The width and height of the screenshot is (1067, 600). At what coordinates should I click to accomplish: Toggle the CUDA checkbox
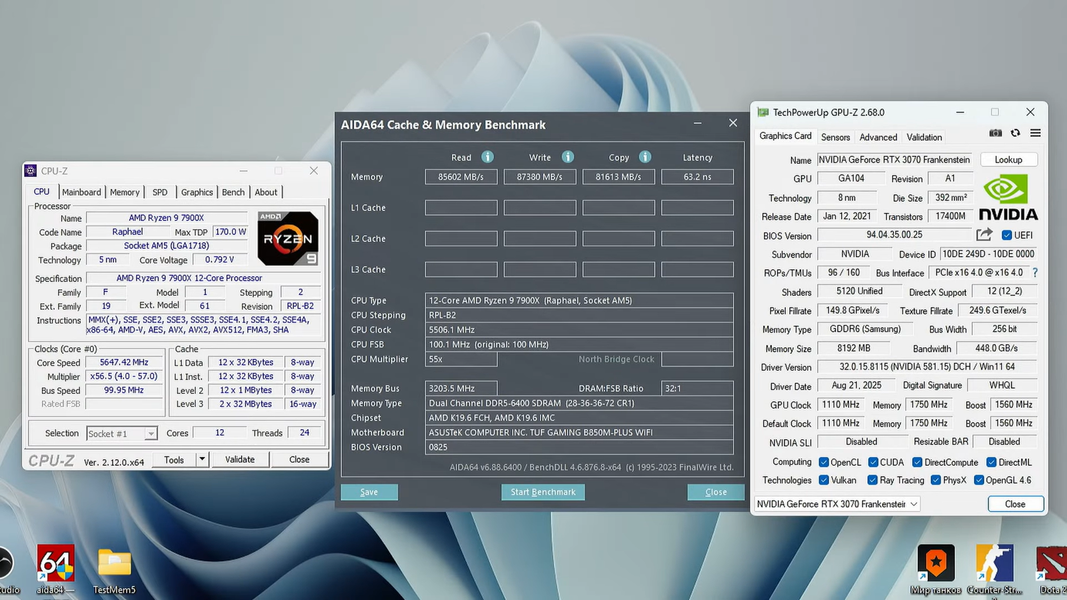tap(873, 462)
